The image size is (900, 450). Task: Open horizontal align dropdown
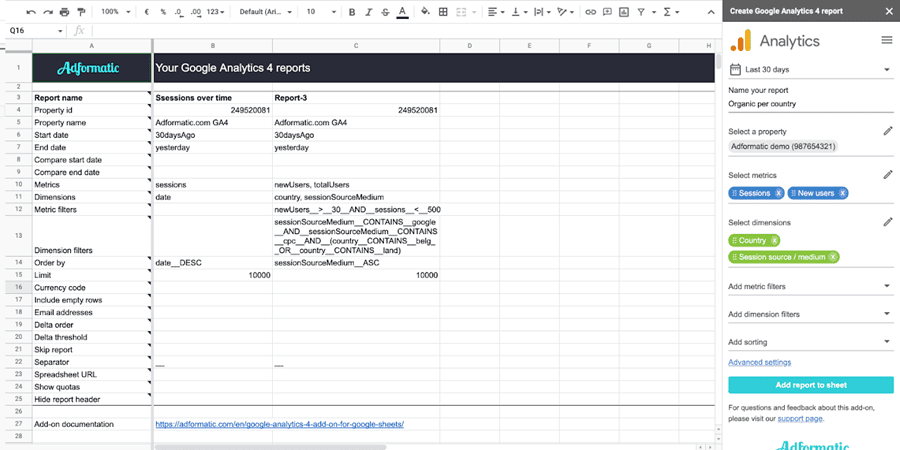pos(496,11)
